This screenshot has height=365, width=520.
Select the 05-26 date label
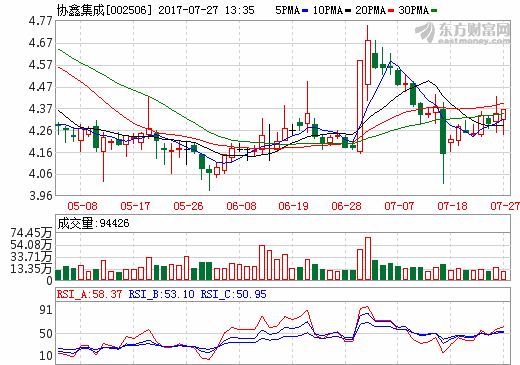(188, 206)
